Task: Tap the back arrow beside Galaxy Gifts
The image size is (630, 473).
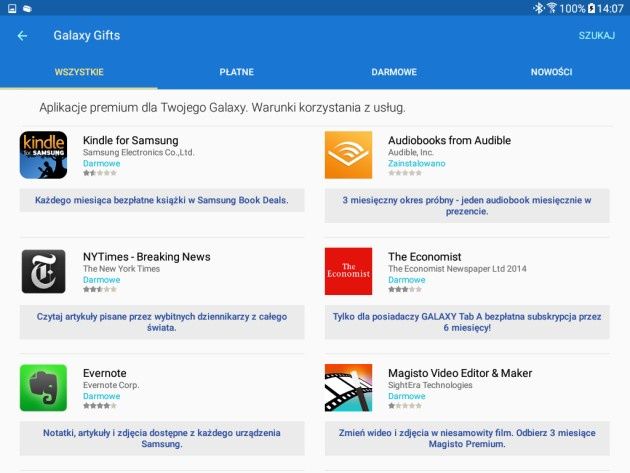Action: pos(22,36)
